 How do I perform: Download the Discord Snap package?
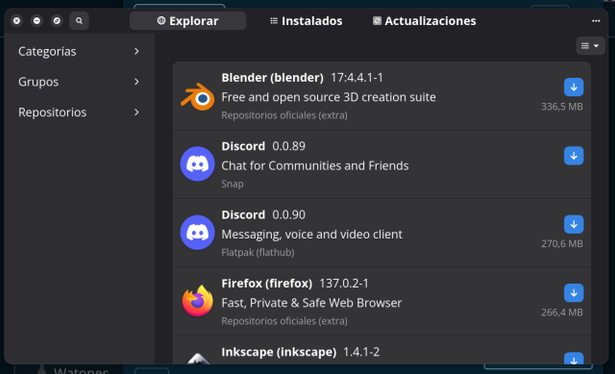573,156
